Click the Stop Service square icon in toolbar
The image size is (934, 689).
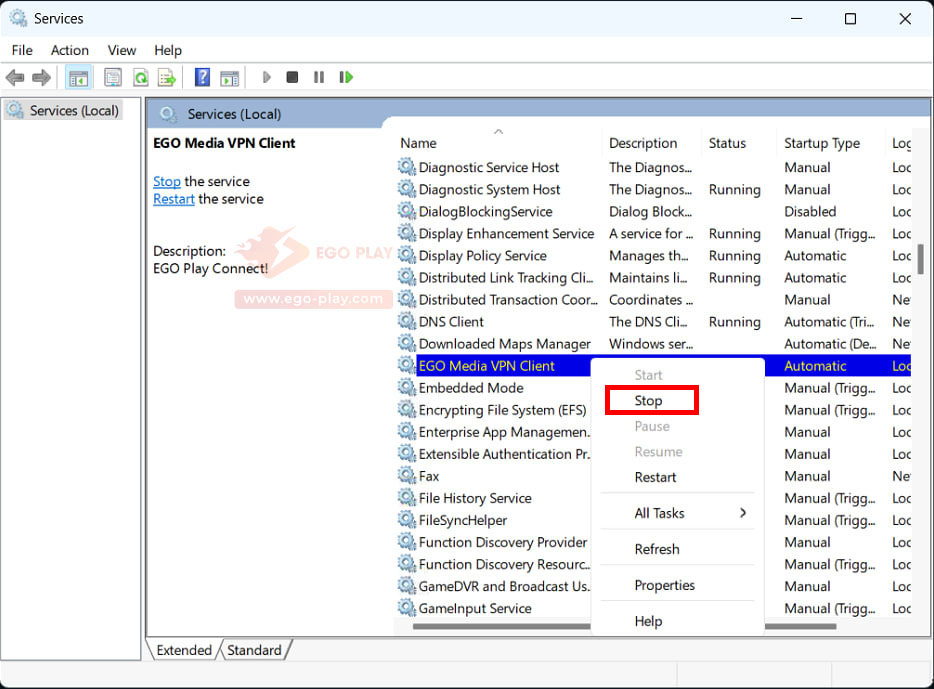pyautogui.click(x=292, y=77)
